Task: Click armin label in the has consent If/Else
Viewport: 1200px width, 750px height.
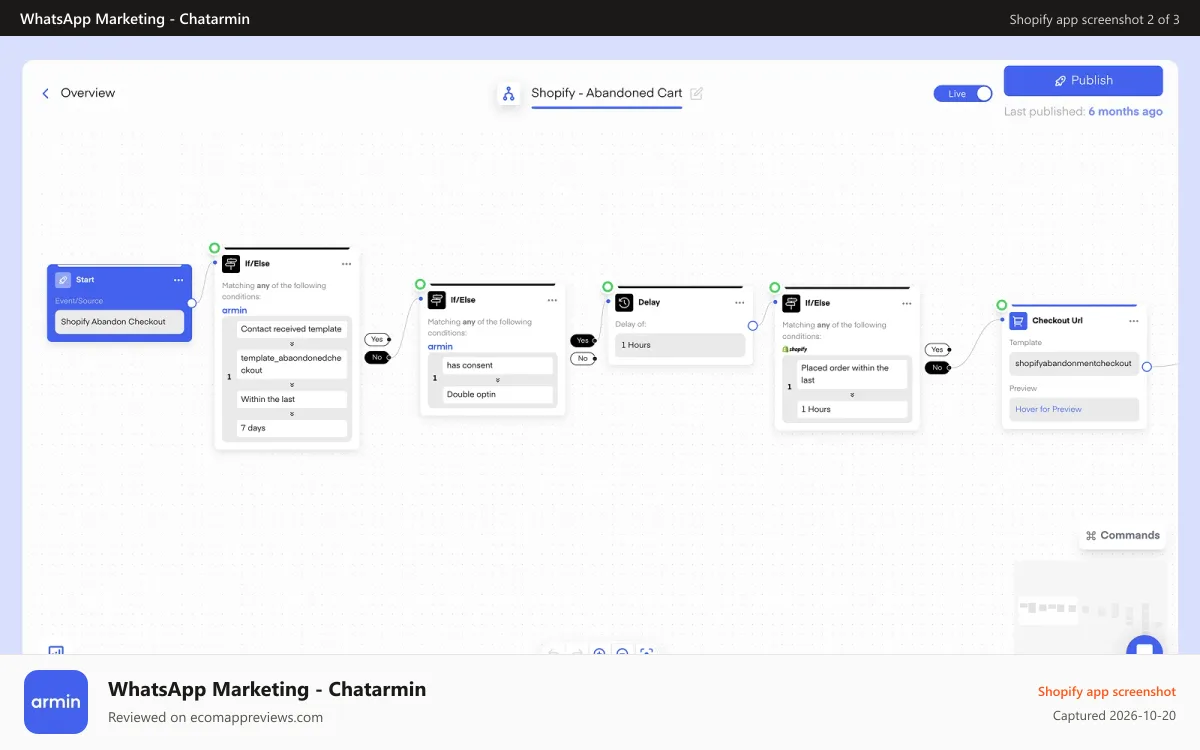Action: click(x=440, y=347)
